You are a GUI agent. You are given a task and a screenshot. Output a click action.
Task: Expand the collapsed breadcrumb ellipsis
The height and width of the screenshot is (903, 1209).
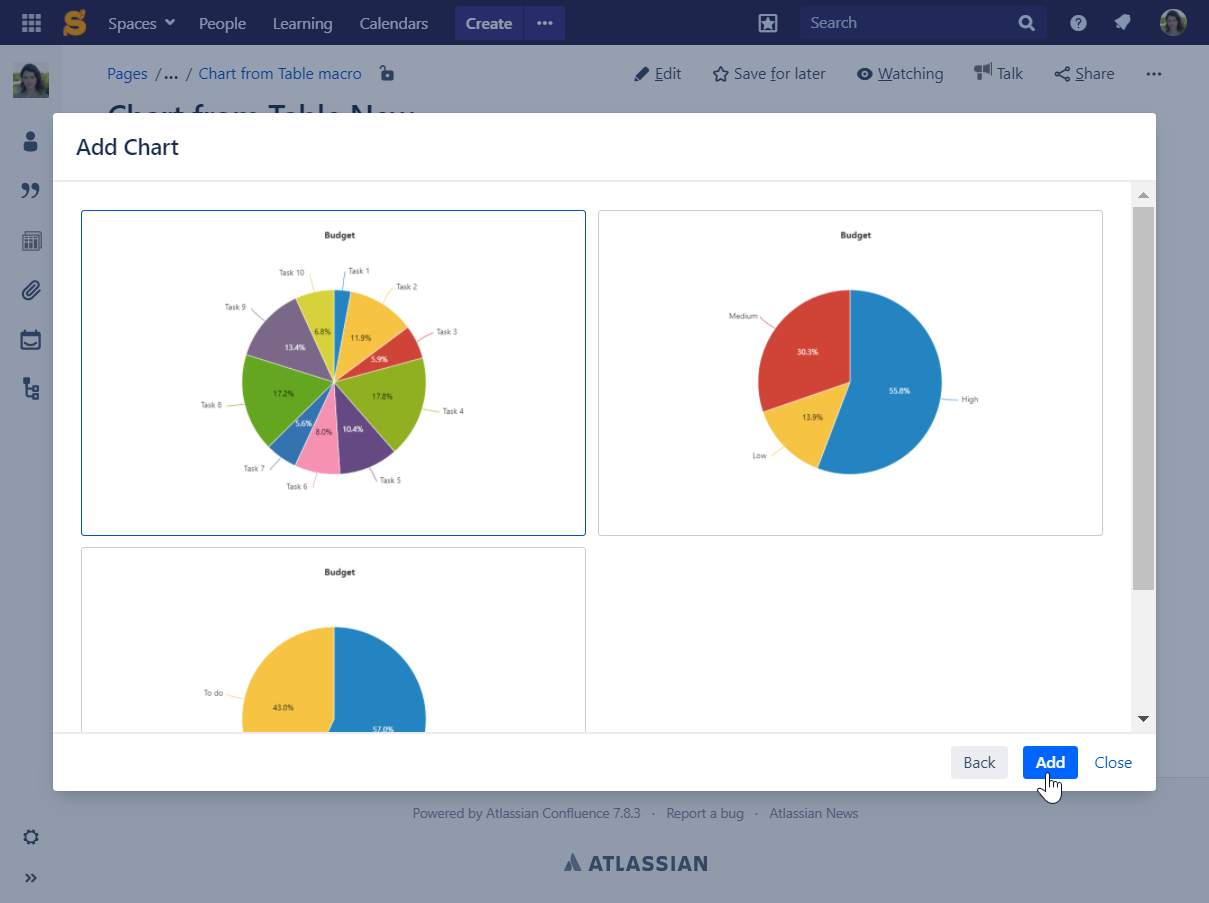tap(170, 73)
